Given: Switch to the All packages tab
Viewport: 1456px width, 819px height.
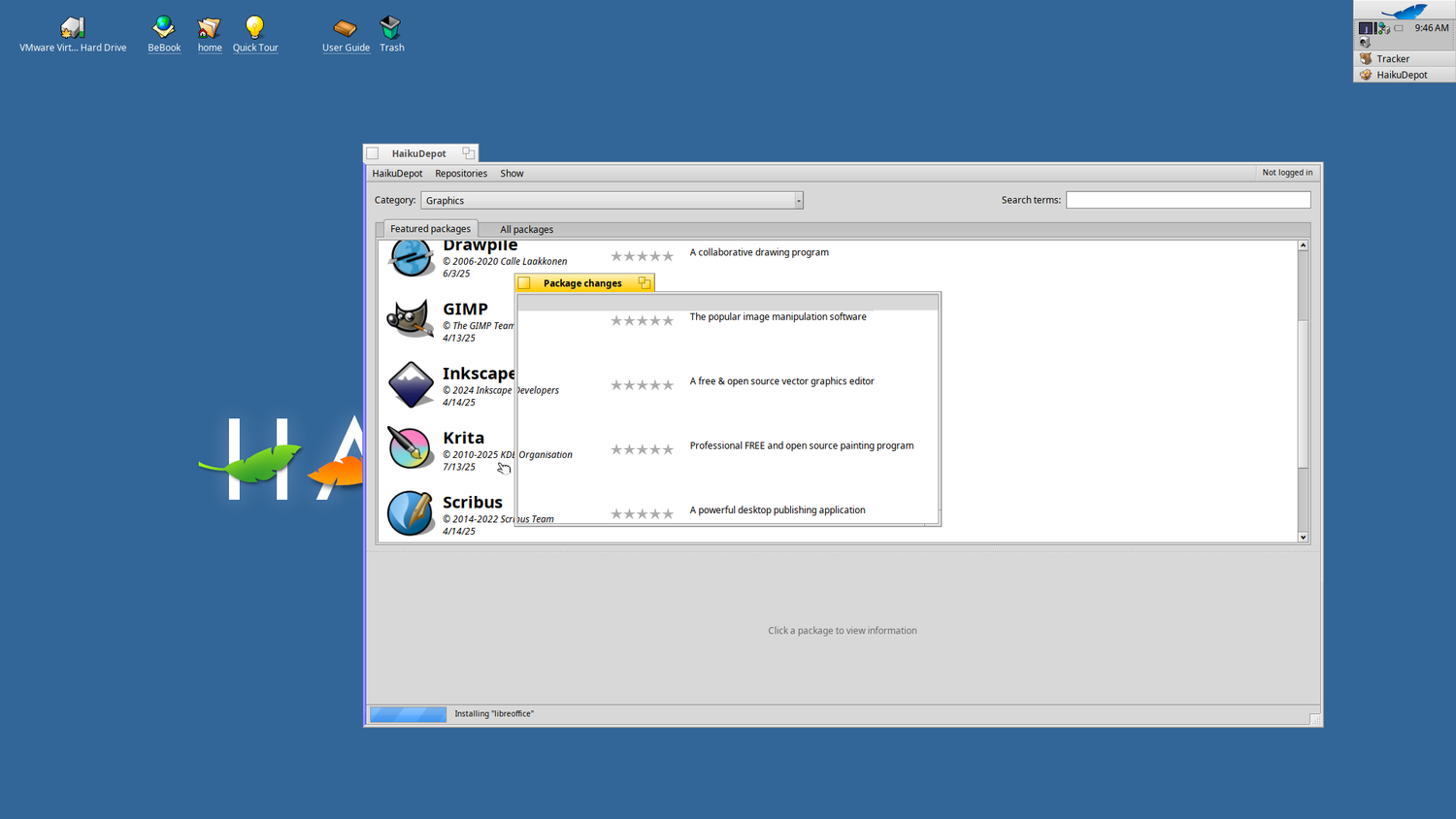Looking at the screenshot, I should (x=526, y=230).
